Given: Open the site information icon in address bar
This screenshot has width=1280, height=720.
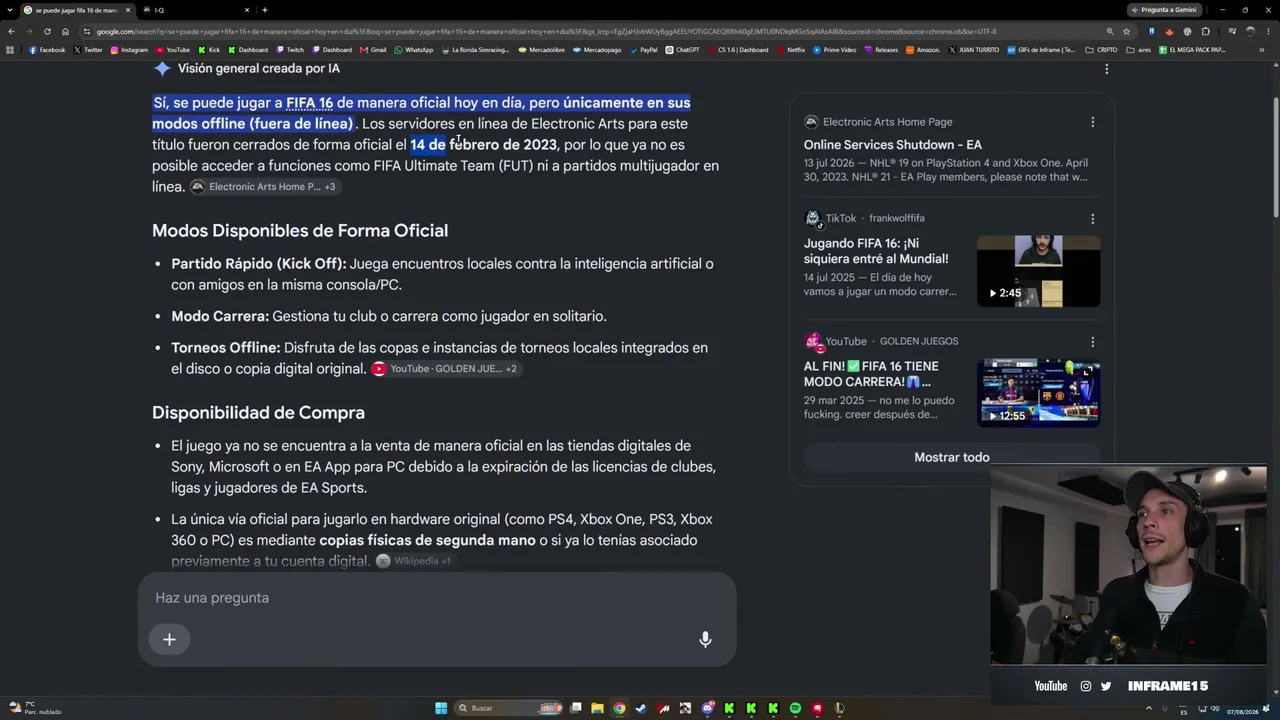Looking at the screenshot, I should click(87, 31).
